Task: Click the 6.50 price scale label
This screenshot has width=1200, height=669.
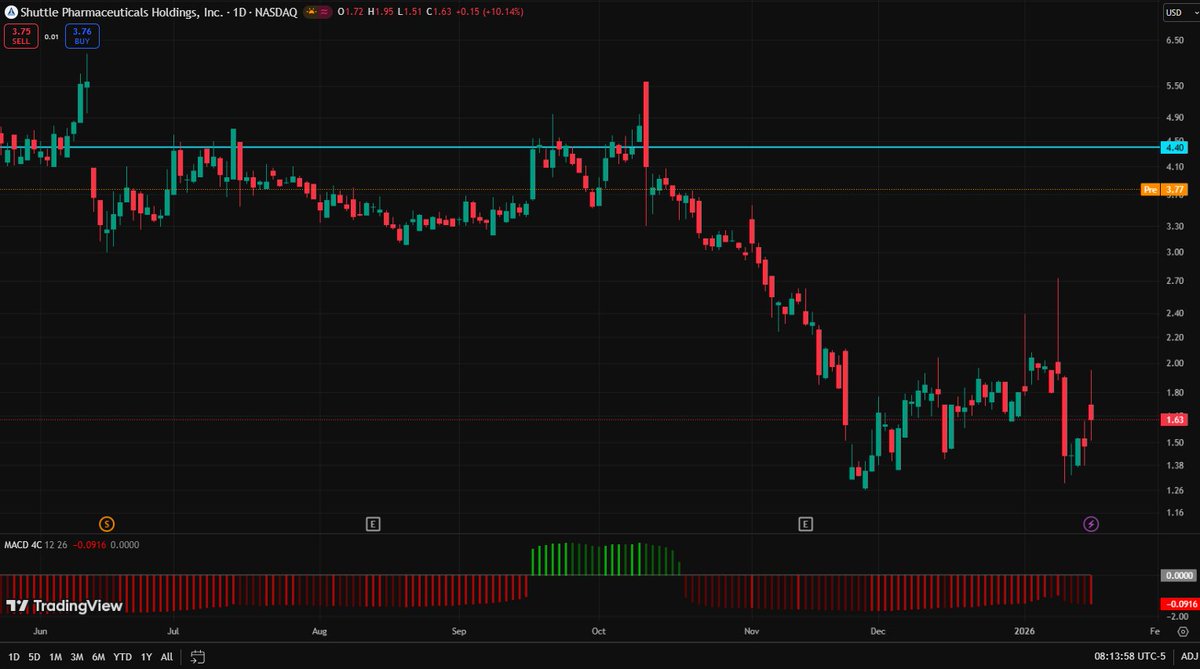Action: [x=1174, y=40]
